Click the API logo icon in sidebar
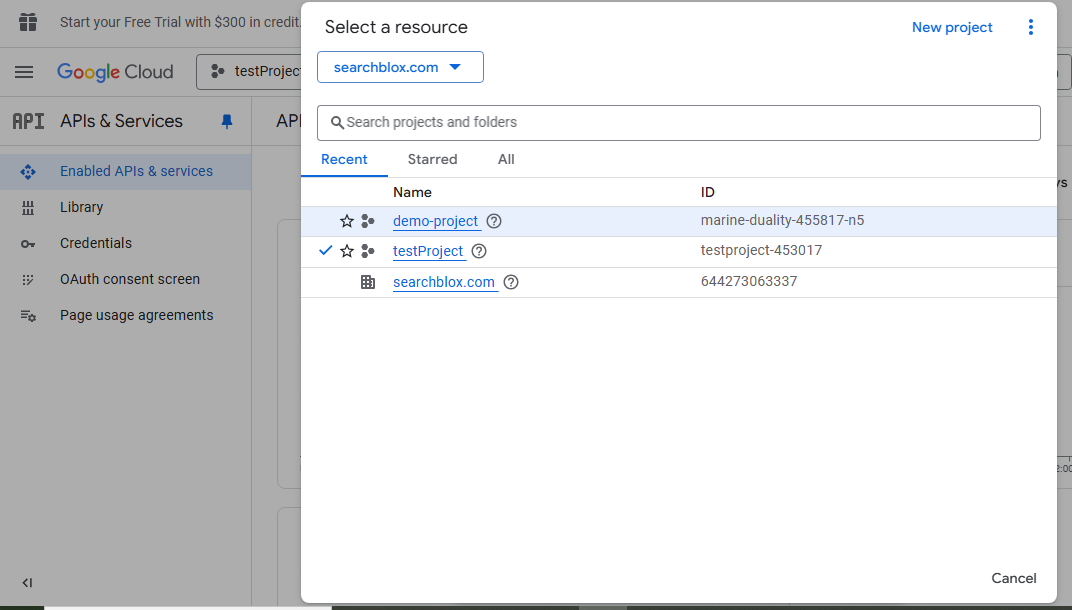The width and height of the screenshot is (1072, 610). [x=28, y=121]
